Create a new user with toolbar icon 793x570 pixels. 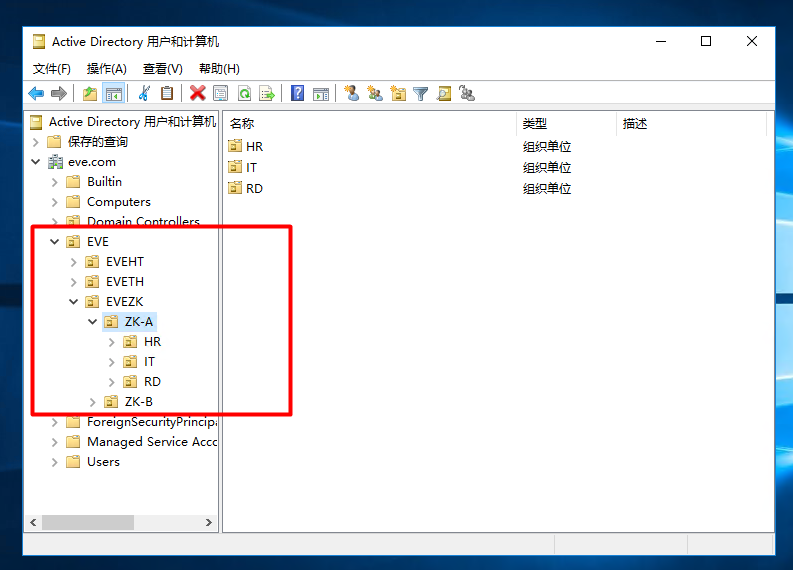352,93
